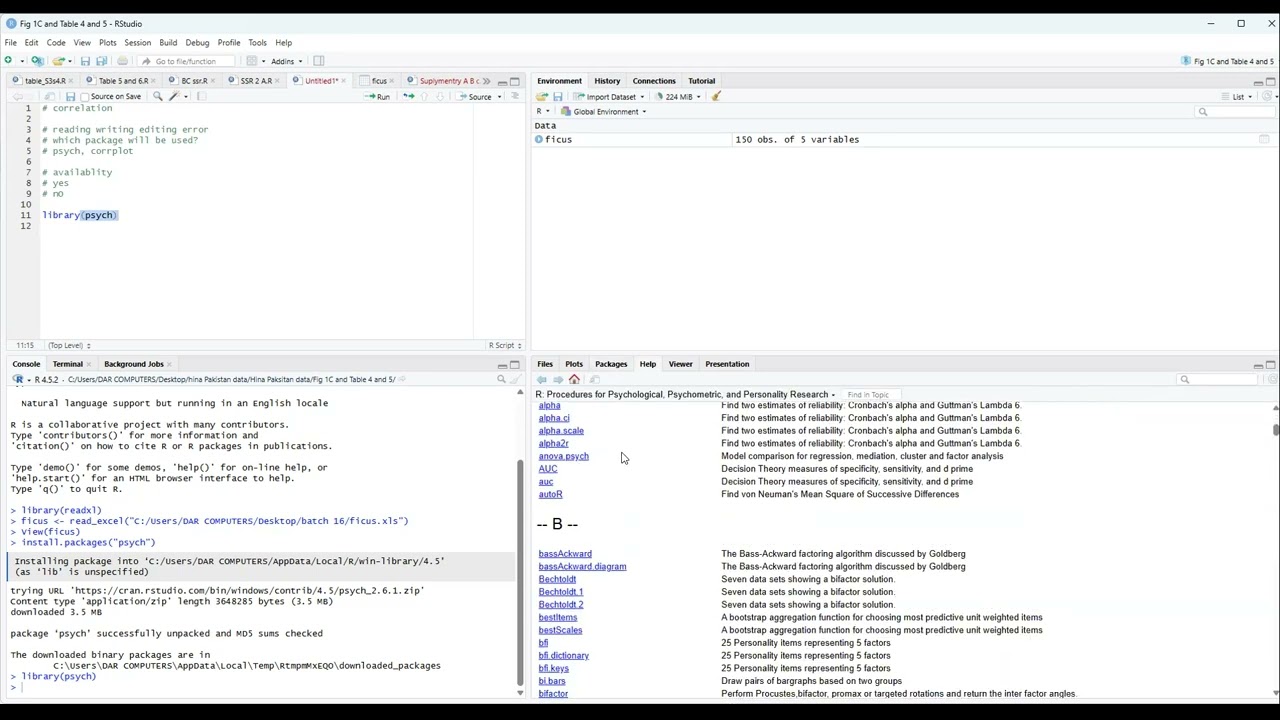The image size is (1280, 720).
Task: Open the Profile menu
Action: (x=229, y=43)
